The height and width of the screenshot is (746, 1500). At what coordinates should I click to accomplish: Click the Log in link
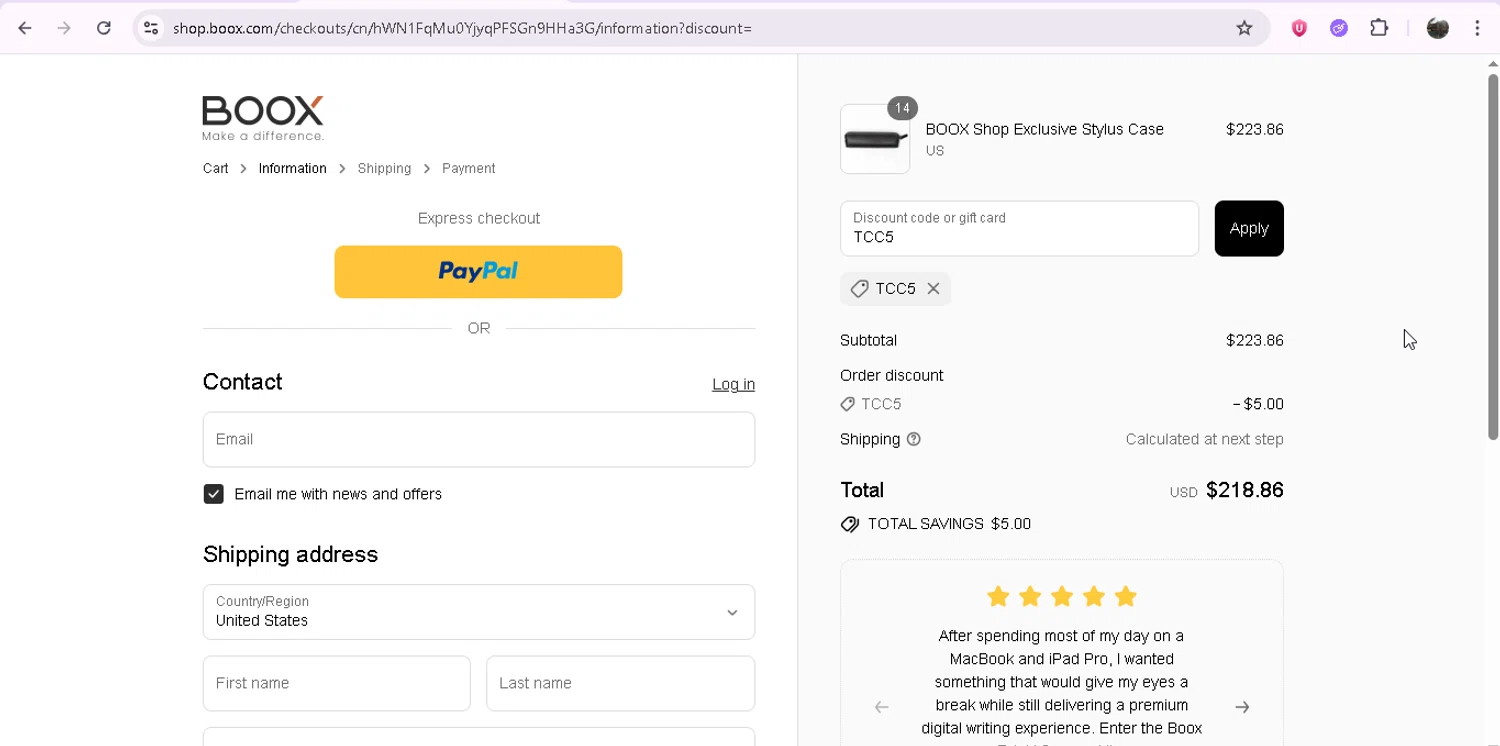733,384
